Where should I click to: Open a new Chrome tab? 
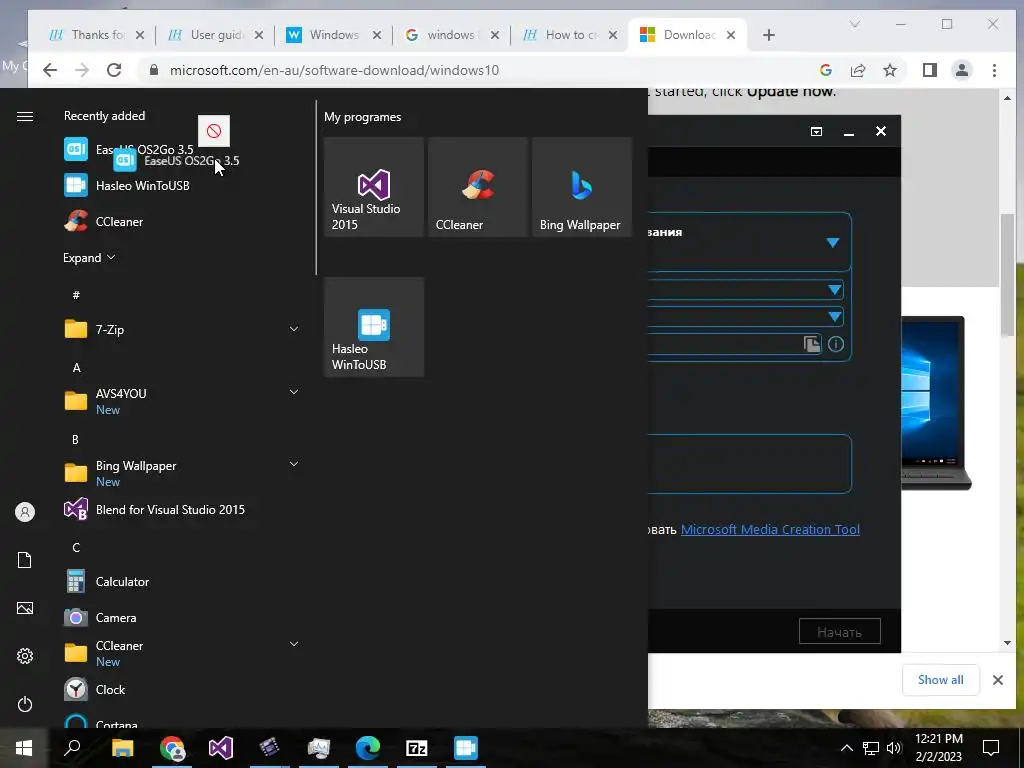[x=769, y=35]
